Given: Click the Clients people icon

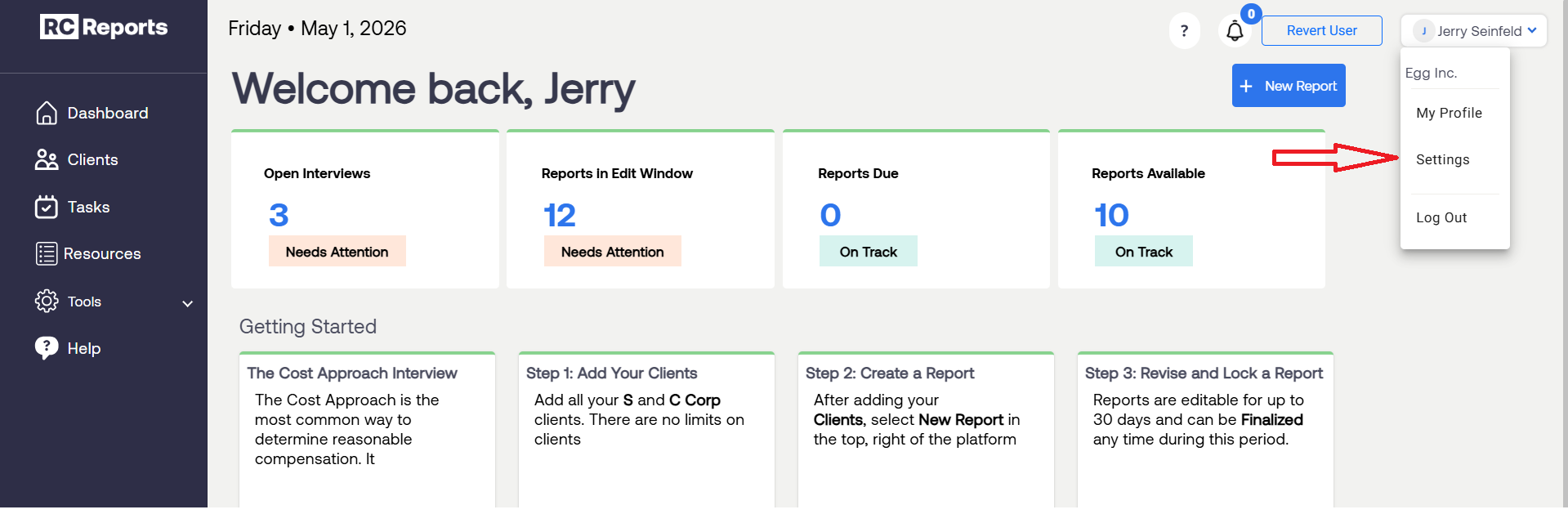Looking at the screenshot, I should [x=47, y=159].
